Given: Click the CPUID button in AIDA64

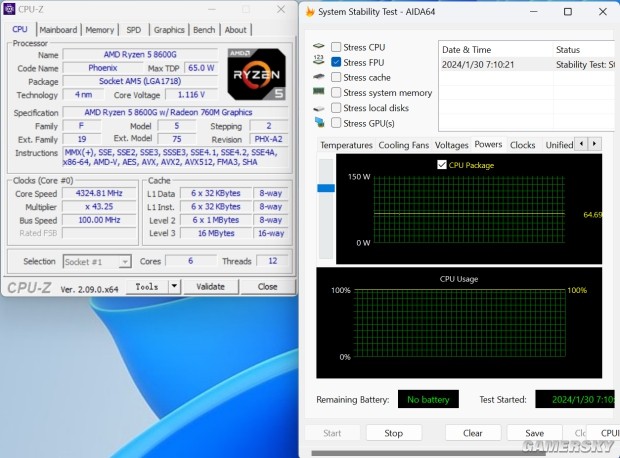Looking at the screenshot, I should coord(603,433).
